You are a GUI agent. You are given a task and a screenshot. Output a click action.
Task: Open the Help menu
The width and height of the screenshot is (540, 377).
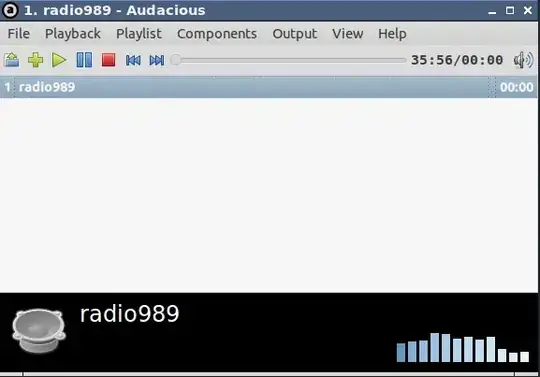(392, 34)
